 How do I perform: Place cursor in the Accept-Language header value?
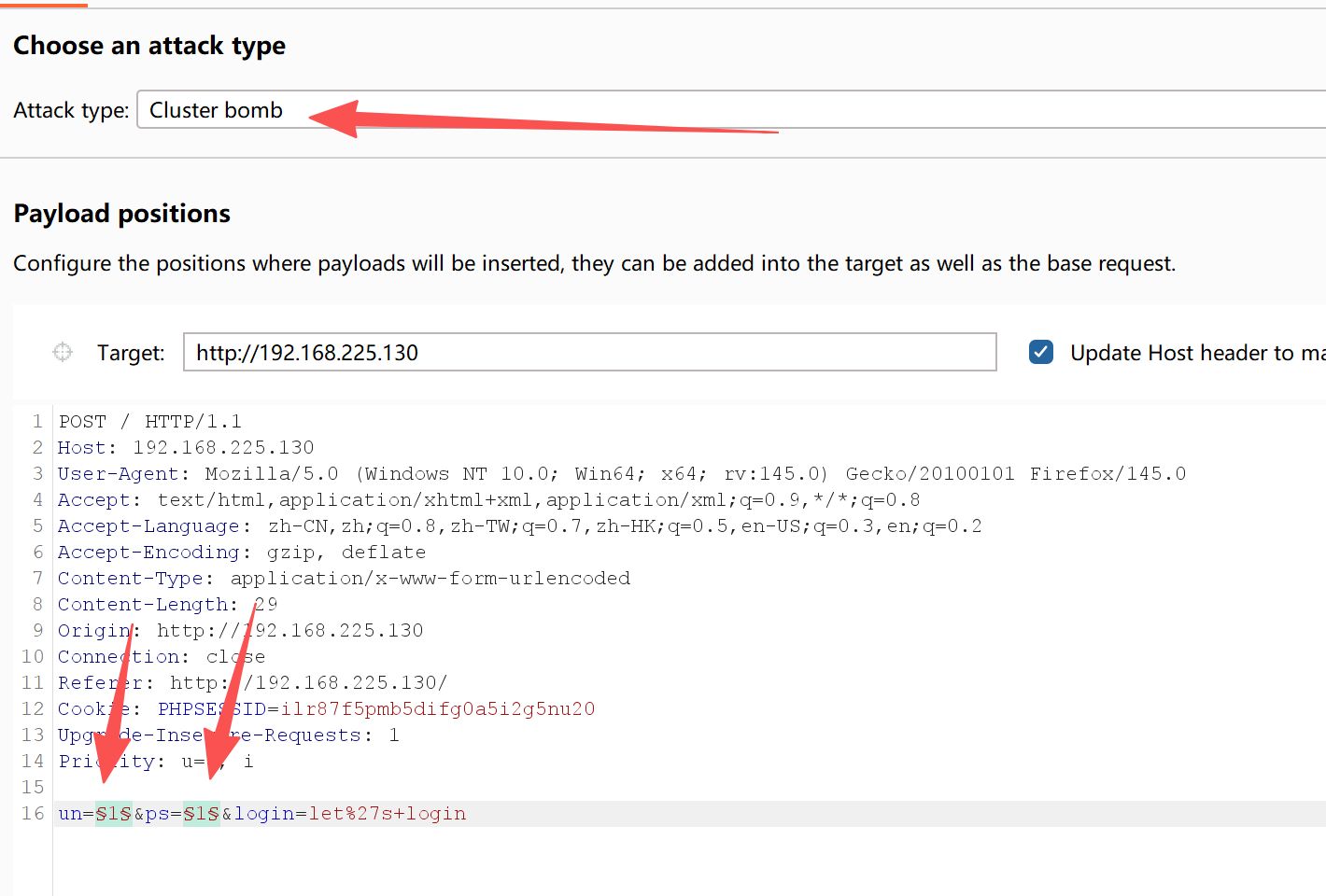click(x=624, y=526)
